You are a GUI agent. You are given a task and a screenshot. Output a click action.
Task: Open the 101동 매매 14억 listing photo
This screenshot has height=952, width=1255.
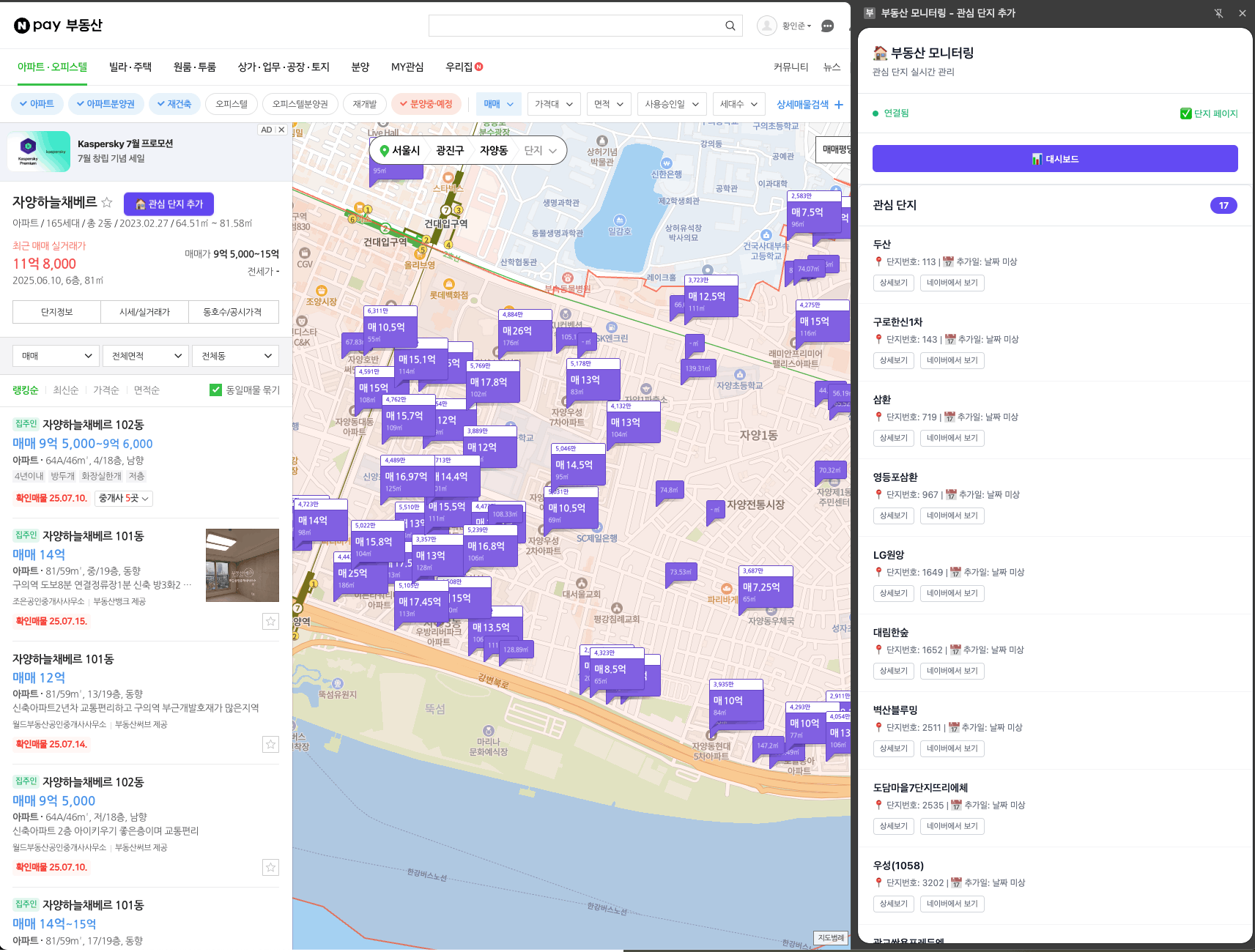[243, 565]
